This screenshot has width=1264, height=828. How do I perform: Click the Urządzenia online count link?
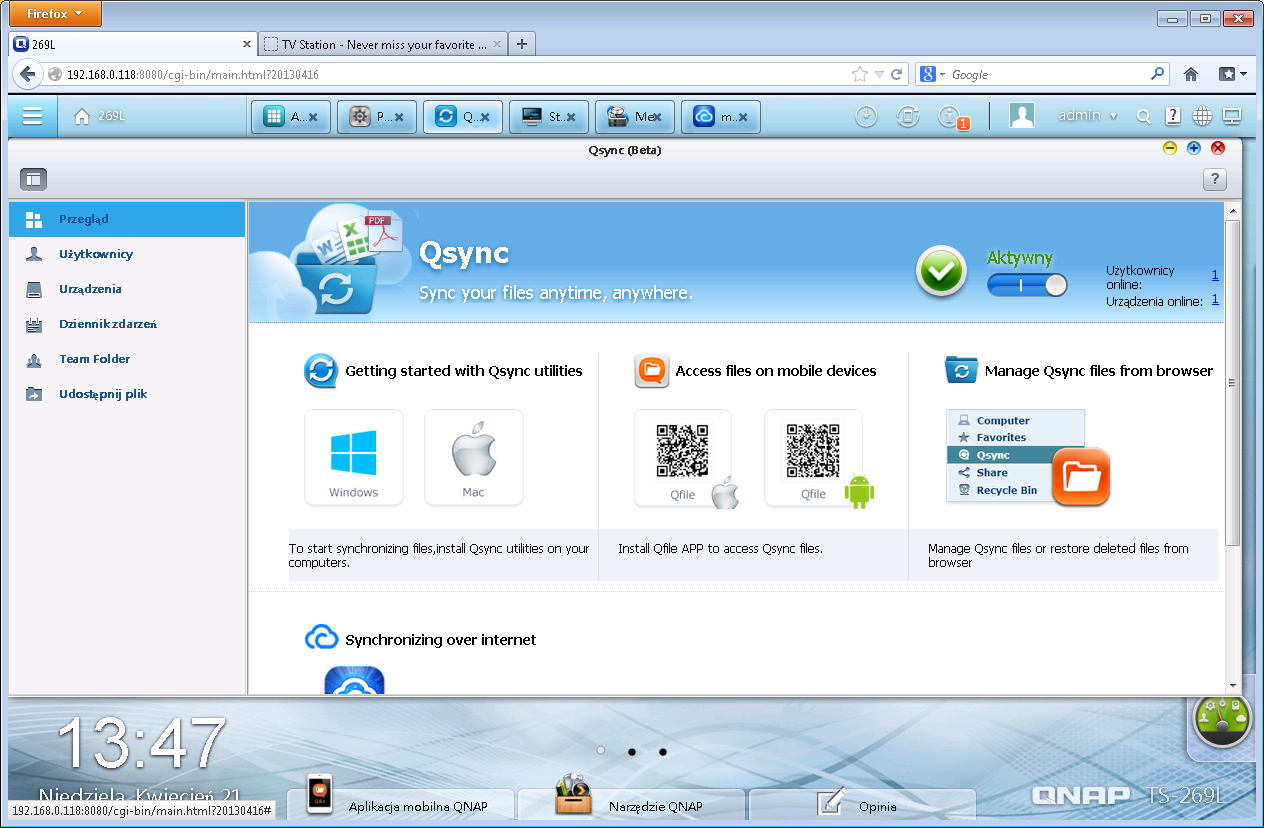tap(1215, 300)
